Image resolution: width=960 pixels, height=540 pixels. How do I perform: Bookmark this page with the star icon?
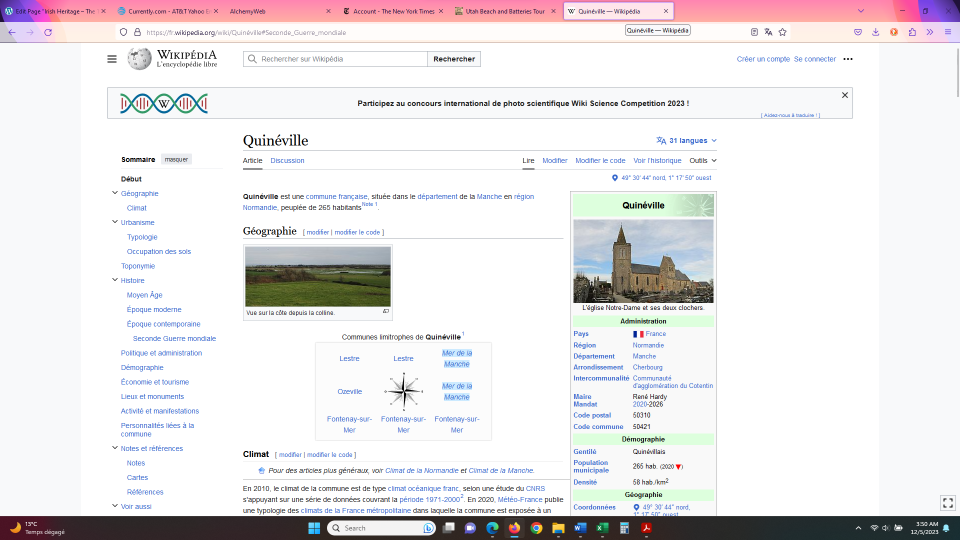(782, 32)
